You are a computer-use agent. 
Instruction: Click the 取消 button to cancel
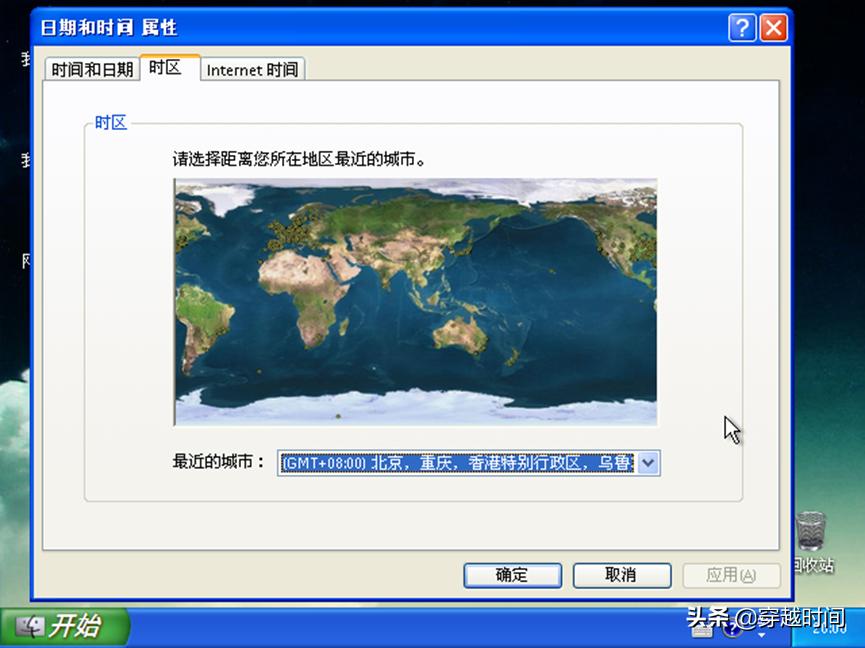[620, 575]
